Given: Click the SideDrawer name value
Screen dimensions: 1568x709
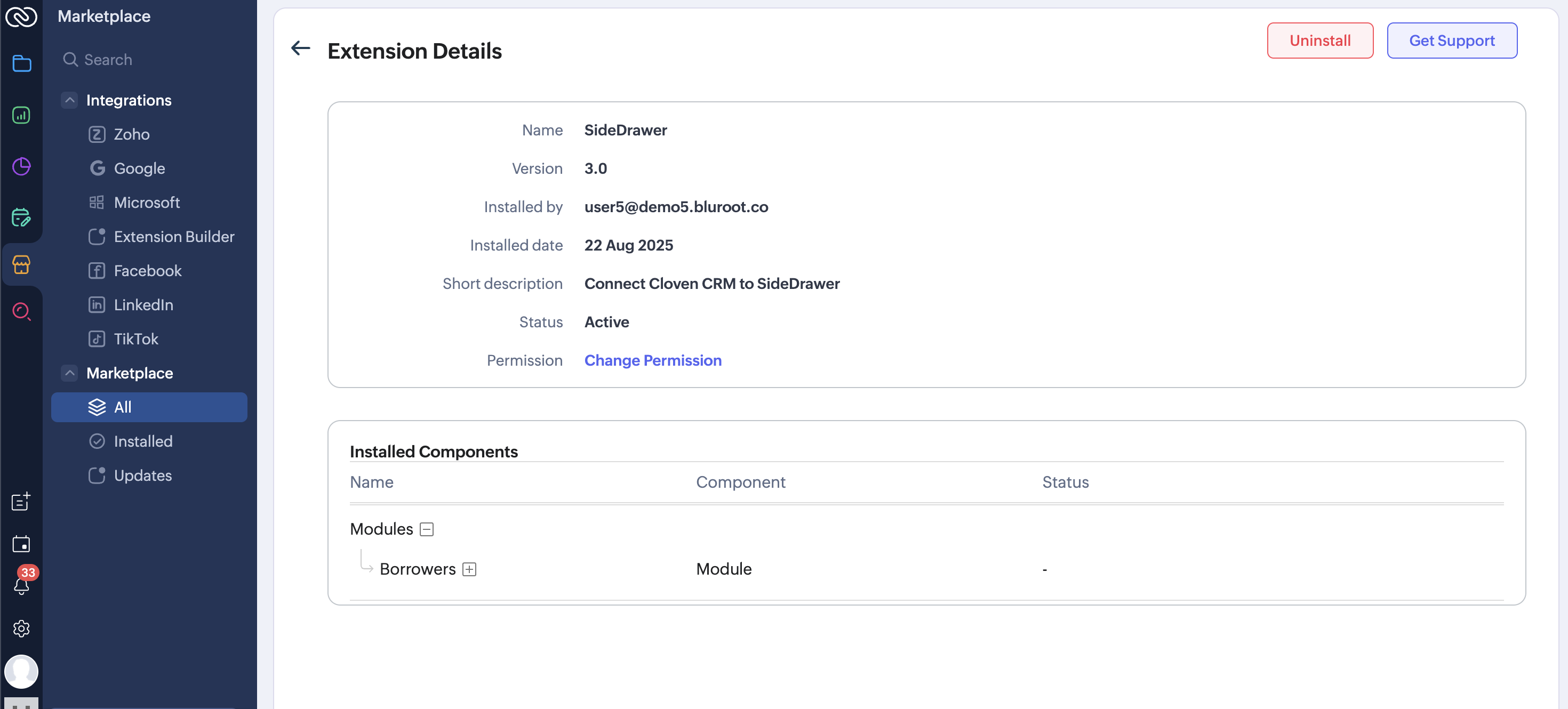Looking at the screenshot, I should click(625, 130).
